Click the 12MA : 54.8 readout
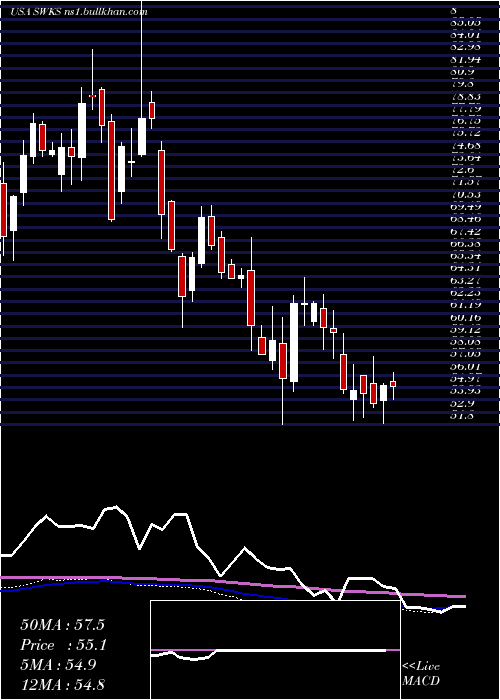The height and width of the screenshot is (700, 500). [62, 685]
